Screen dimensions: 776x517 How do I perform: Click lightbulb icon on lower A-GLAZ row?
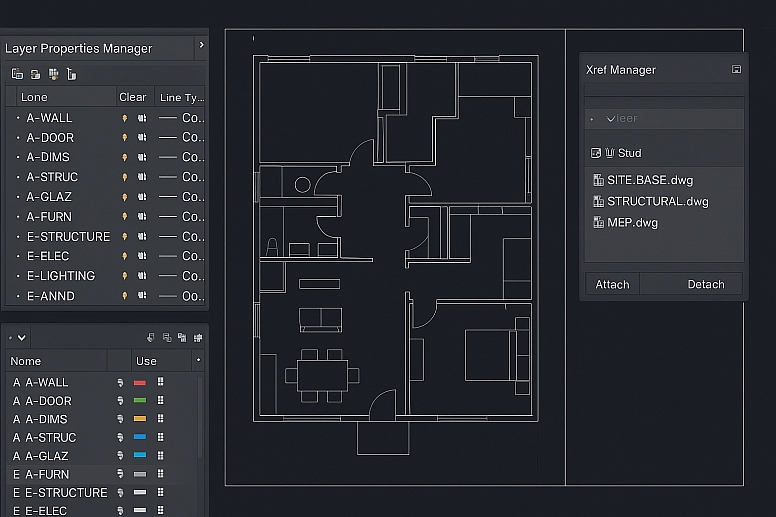[120, 456]
